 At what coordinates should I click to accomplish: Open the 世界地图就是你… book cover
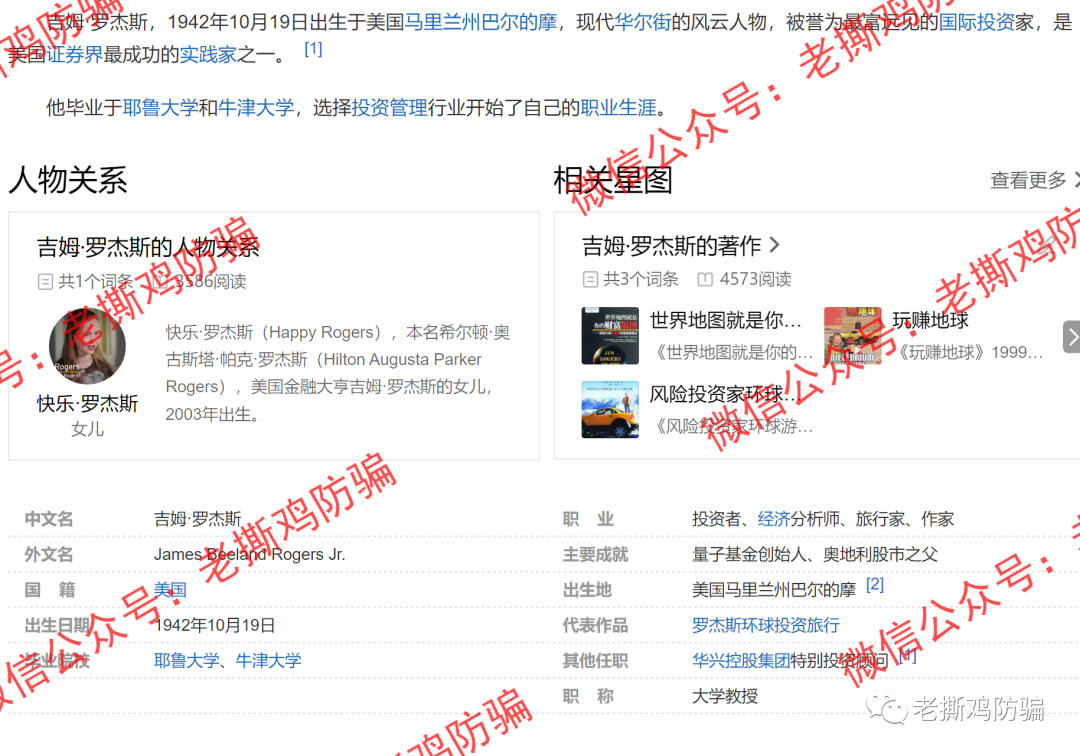(610, 335)
